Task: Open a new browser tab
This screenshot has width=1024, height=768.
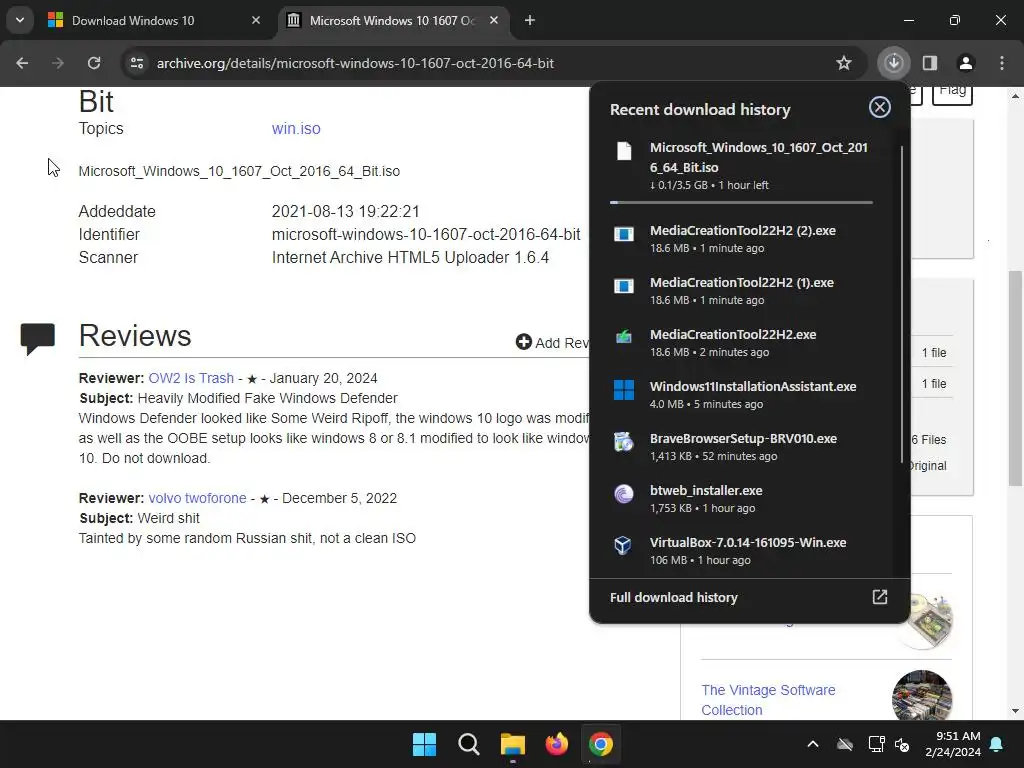Action: pos(530,20)
